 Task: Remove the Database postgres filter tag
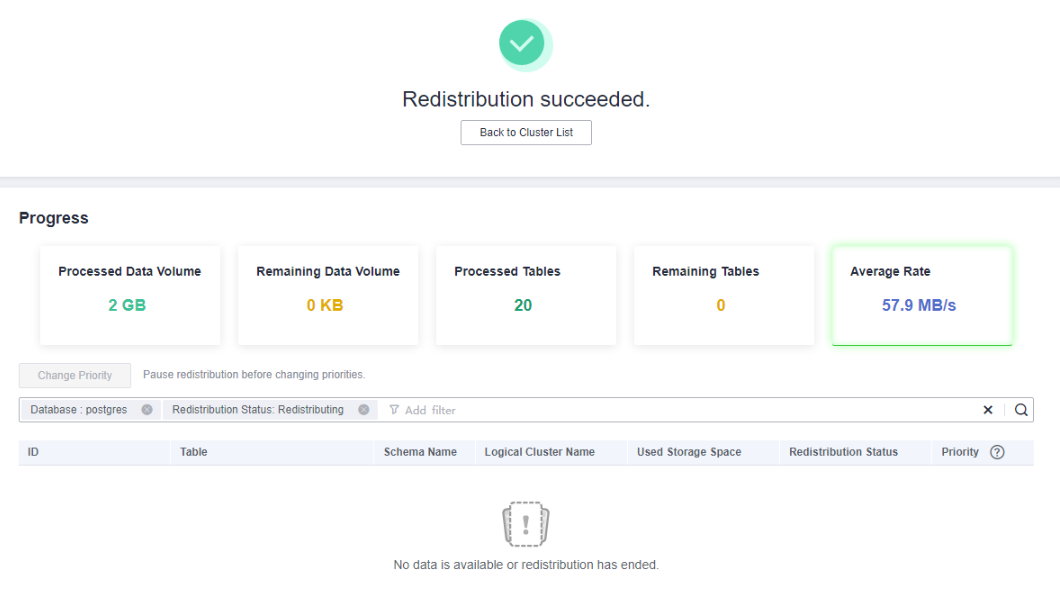click(147, 410)
